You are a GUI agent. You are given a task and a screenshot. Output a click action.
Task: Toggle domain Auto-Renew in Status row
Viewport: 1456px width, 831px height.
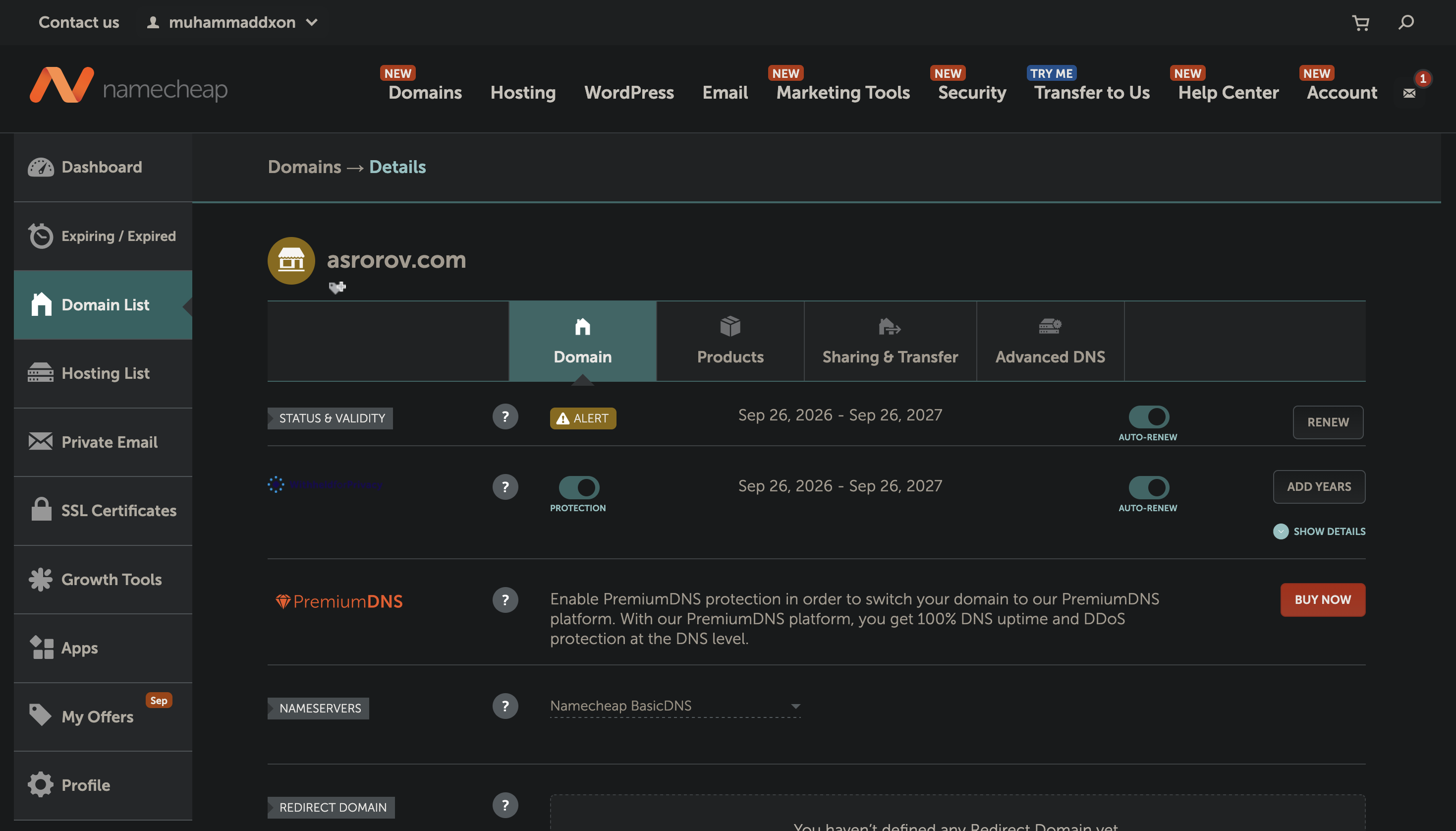[1149, 416]
